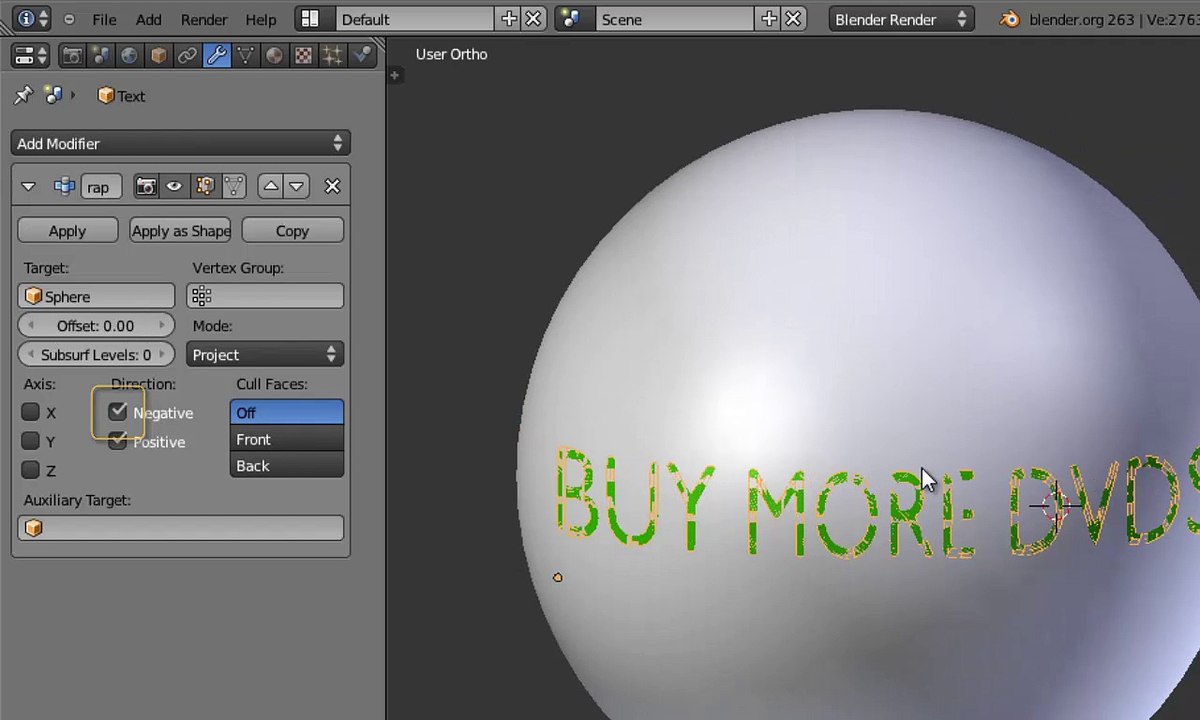Select Front in Cull Faces list
The height and width of the screenshot is (720, 1200).
pos(287,439)
